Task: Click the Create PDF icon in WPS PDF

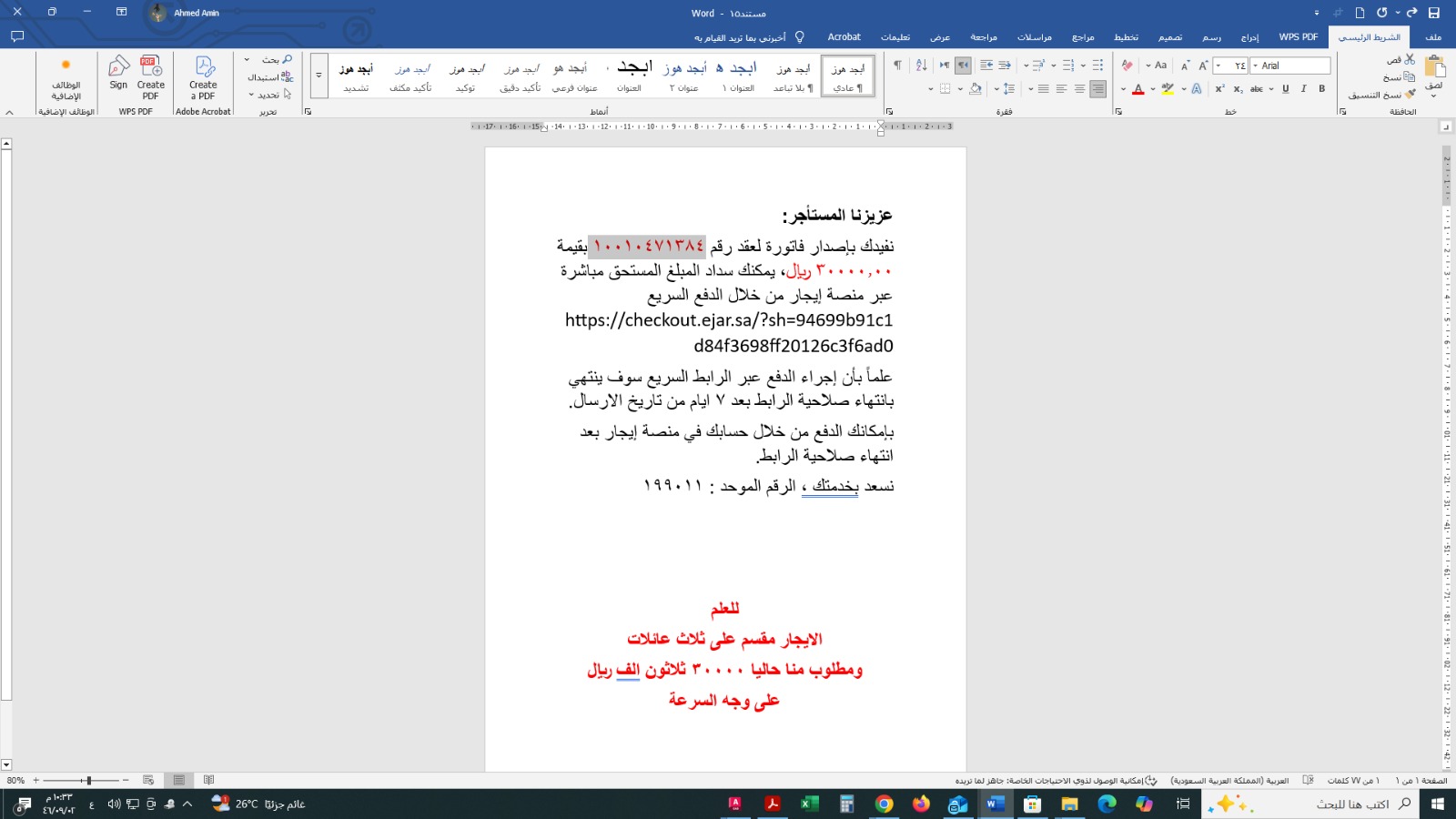Action: (151, 72)
